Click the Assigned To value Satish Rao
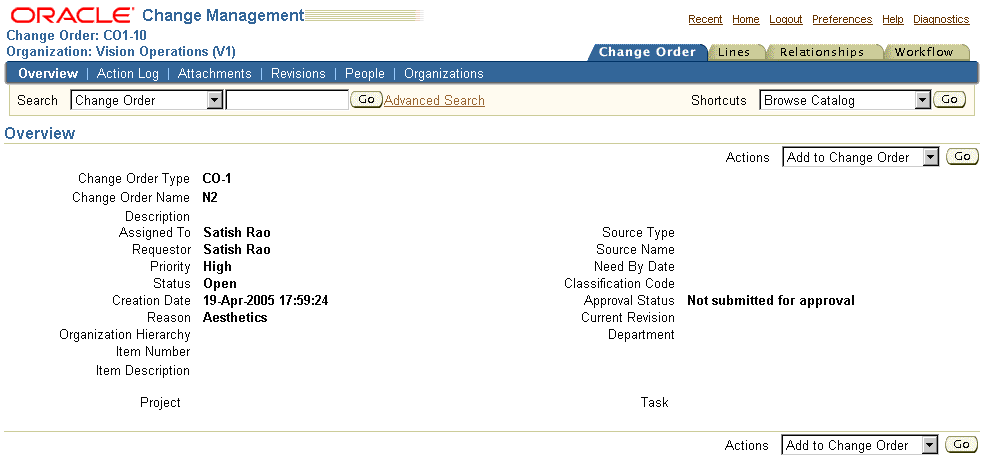 tap(236, 233)
